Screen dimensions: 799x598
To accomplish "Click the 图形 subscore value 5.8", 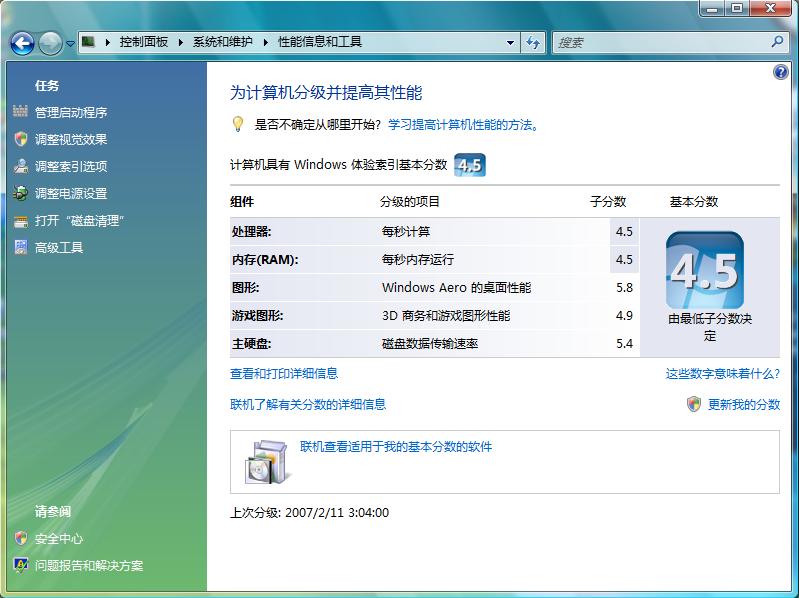I will pos(624,287).
